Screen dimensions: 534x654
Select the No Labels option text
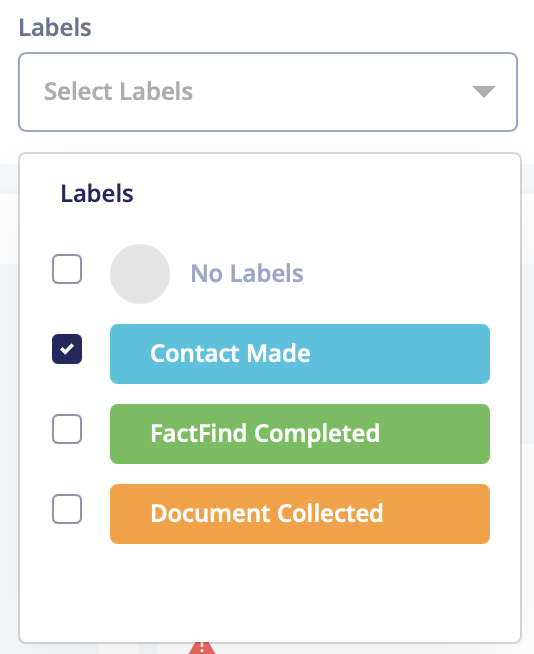coord(247,274)
